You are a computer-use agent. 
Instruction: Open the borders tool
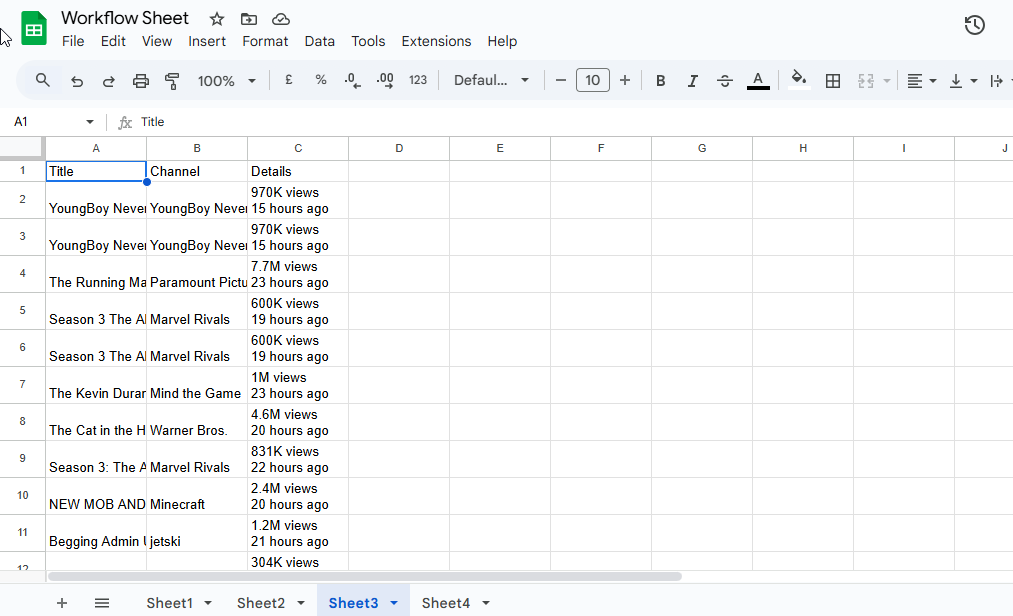(x=833, y=81)
